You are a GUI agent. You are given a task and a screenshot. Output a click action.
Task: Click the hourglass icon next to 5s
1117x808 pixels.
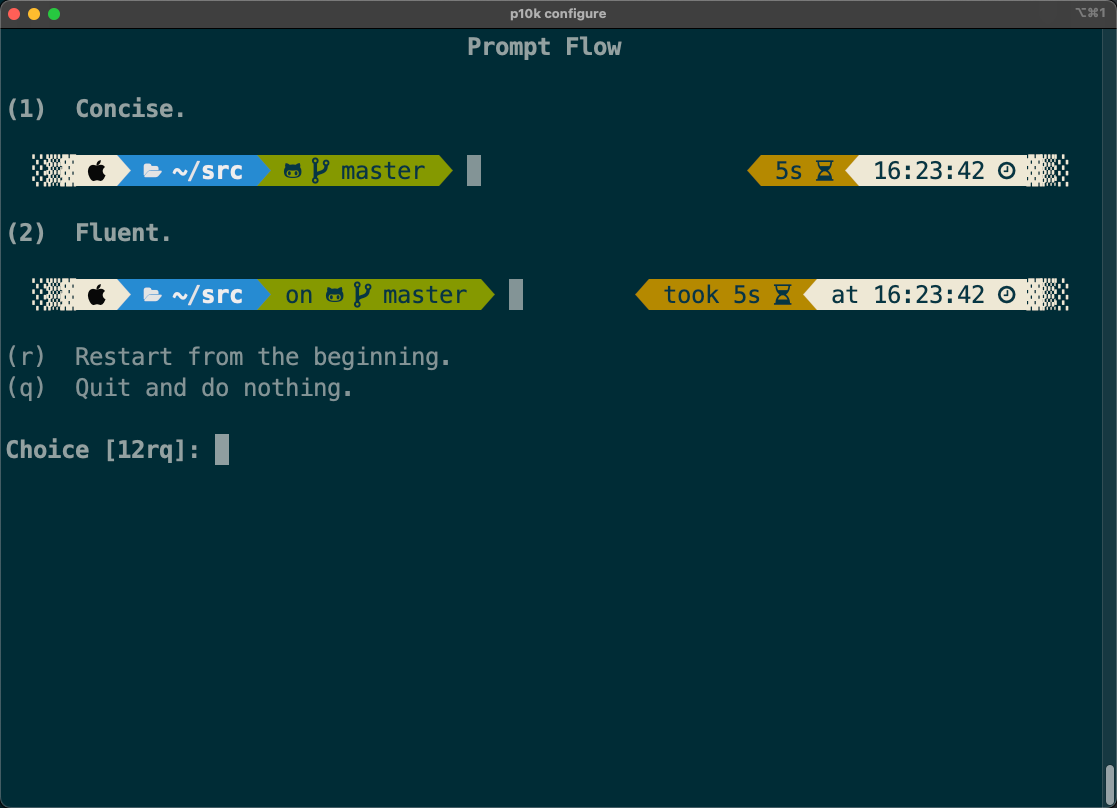tap(824, 171)
